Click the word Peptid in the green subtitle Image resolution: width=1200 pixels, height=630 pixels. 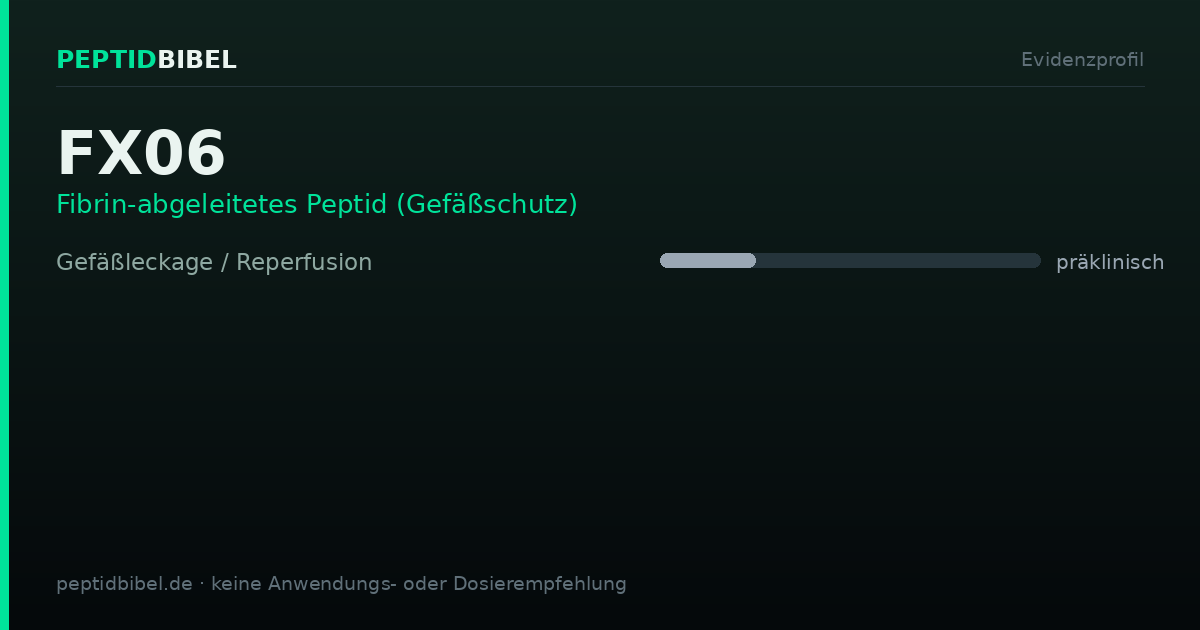coord(348,205)
